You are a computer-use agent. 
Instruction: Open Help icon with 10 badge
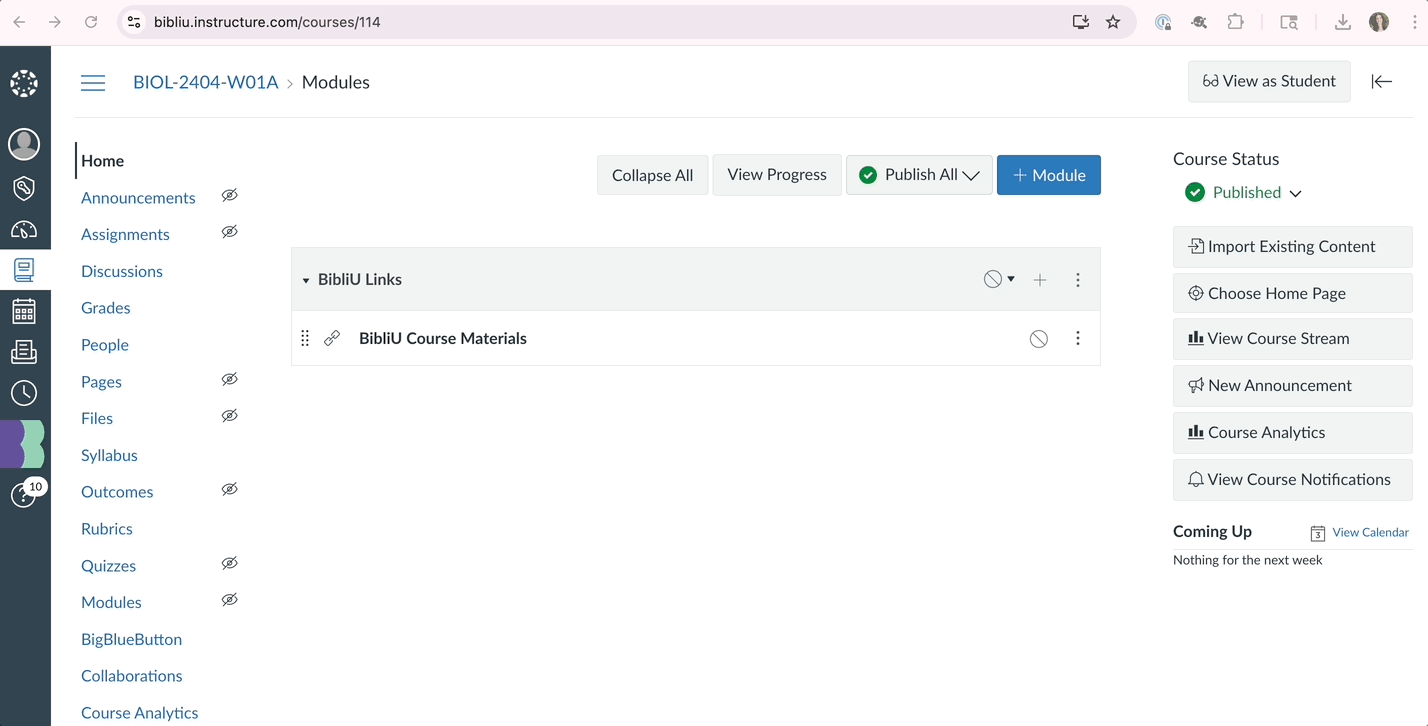tap(26, 492)
